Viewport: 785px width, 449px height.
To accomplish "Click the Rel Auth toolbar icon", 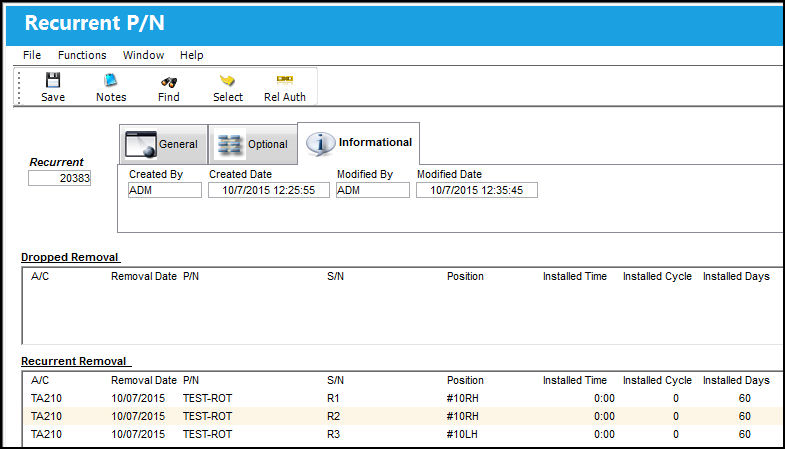I will click(284, 79).
